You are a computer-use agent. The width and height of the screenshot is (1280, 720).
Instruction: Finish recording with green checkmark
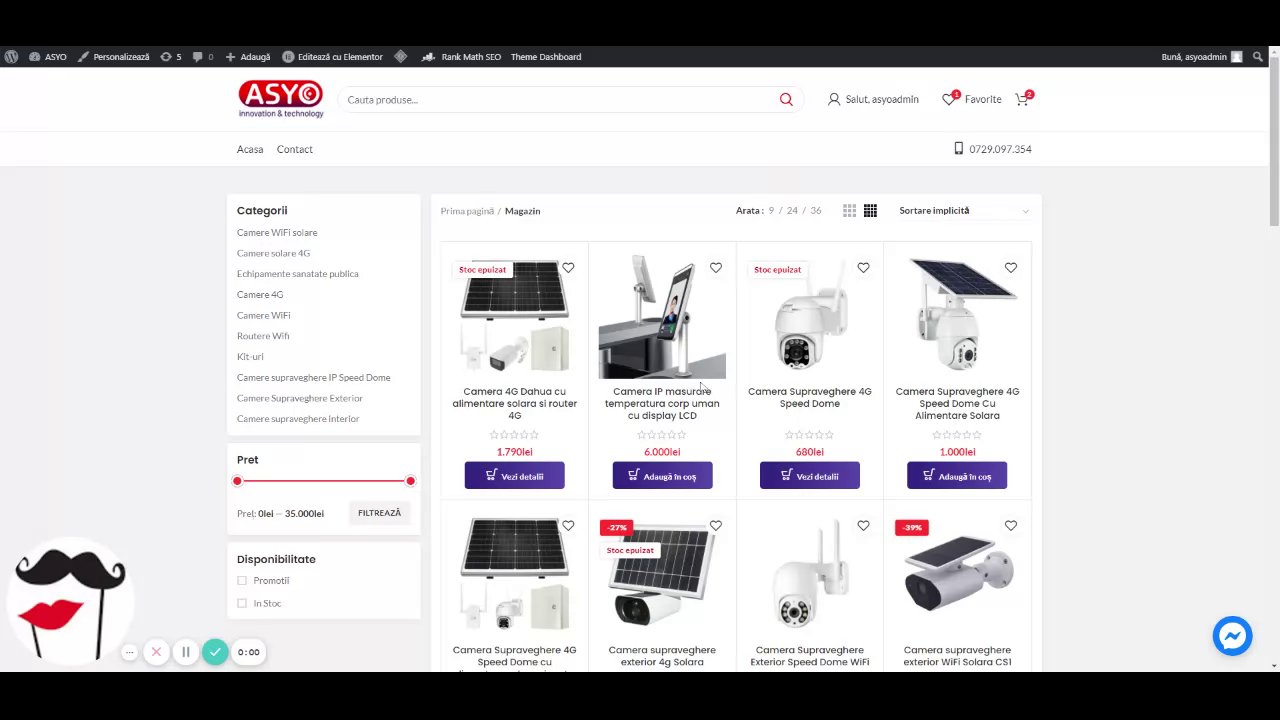click(x=215, y=652)
